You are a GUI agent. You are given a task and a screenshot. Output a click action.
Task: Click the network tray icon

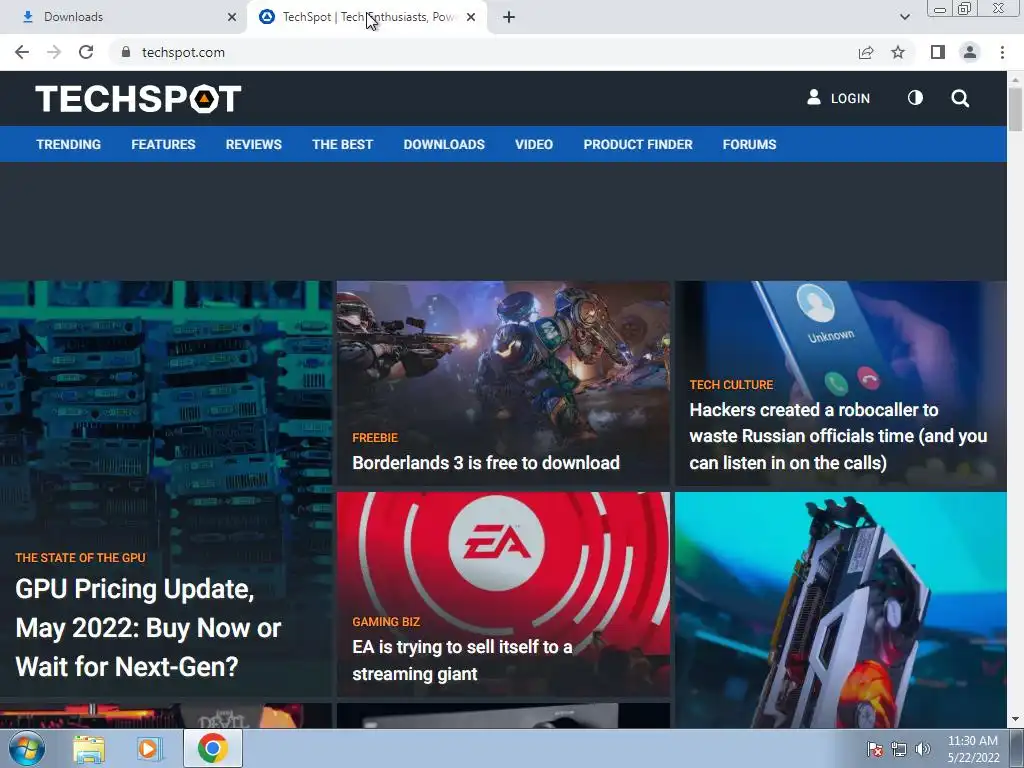click(x=899, y=749)
